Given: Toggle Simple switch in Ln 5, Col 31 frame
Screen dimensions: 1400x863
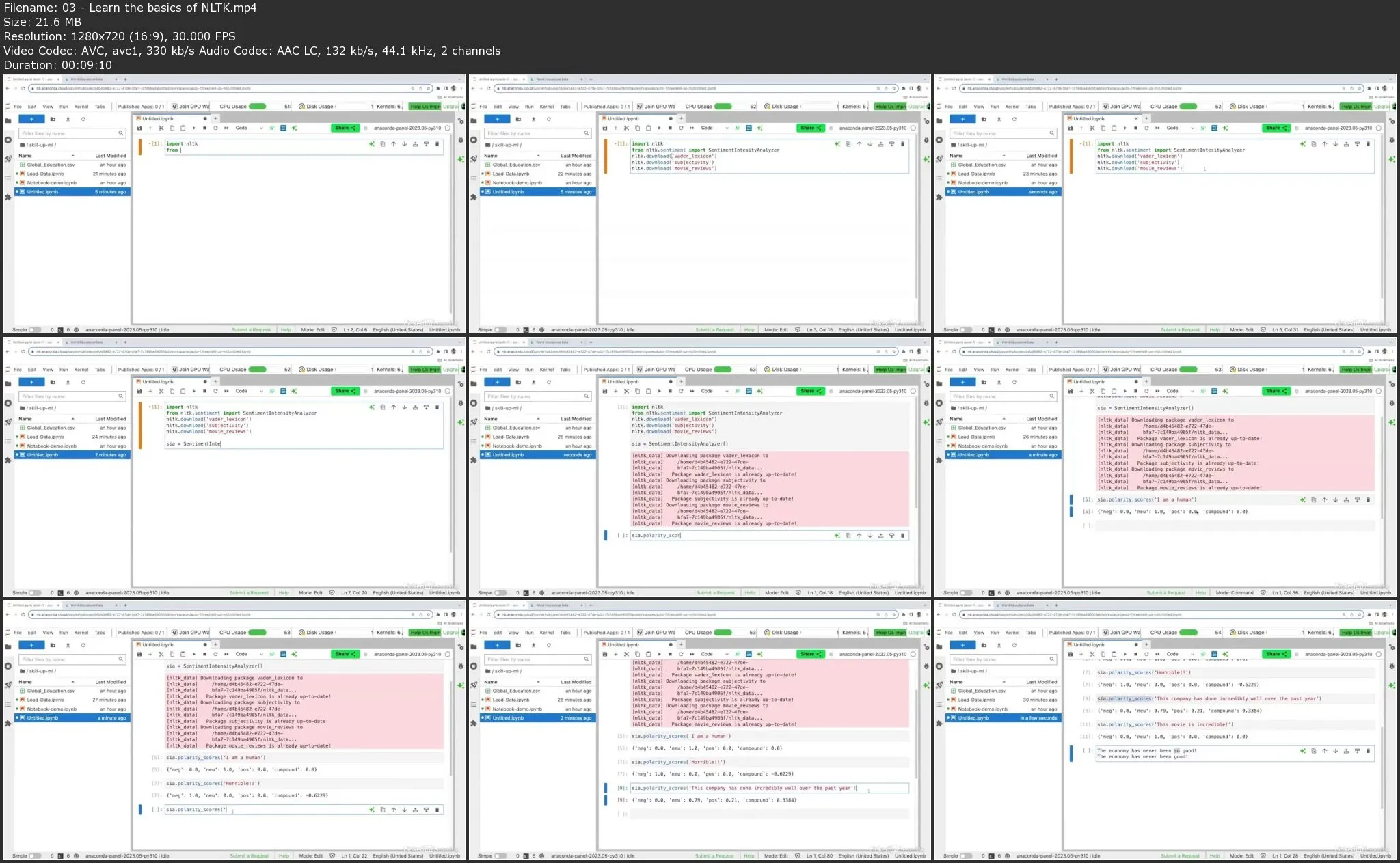Looking at the screenshot, I should pos(966,330).
